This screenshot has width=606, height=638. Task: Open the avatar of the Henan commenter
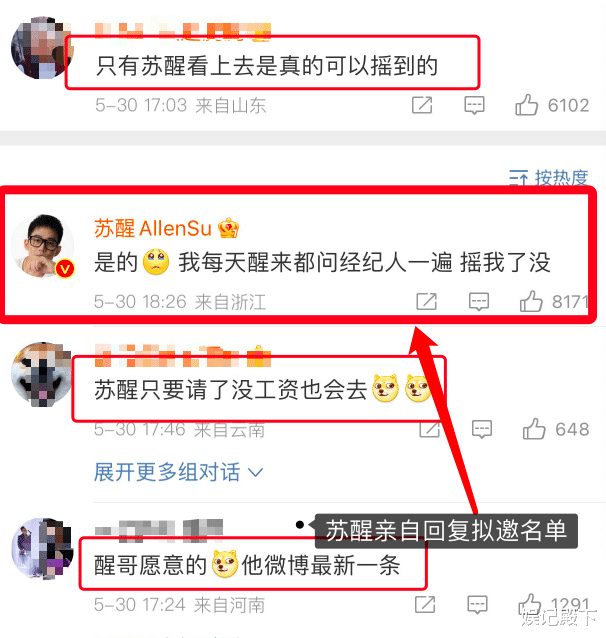click(x=42, y=549)
